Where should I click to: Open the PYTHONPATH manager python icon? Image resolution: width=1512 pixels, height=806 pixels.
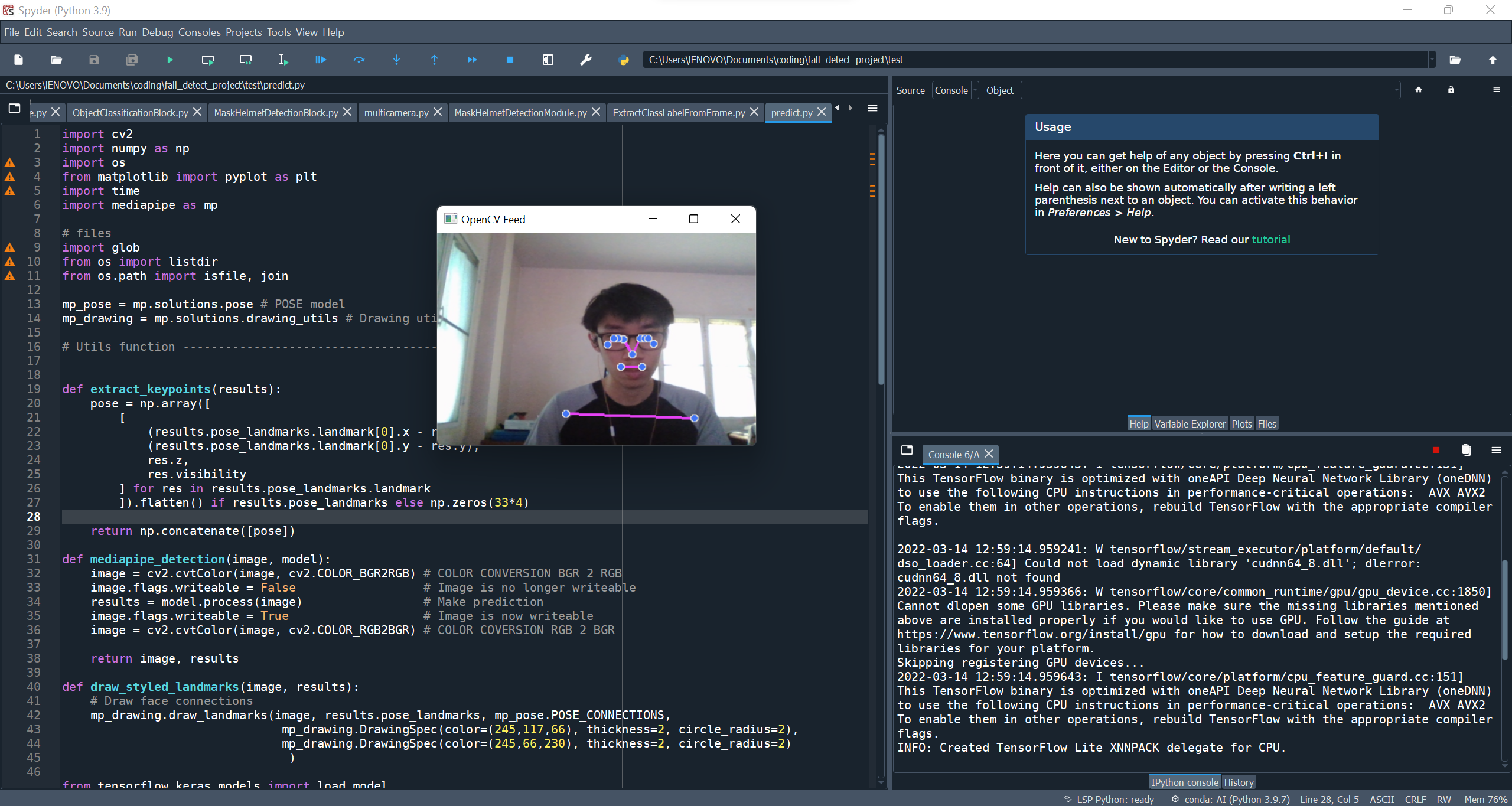[x=623, y=60]
